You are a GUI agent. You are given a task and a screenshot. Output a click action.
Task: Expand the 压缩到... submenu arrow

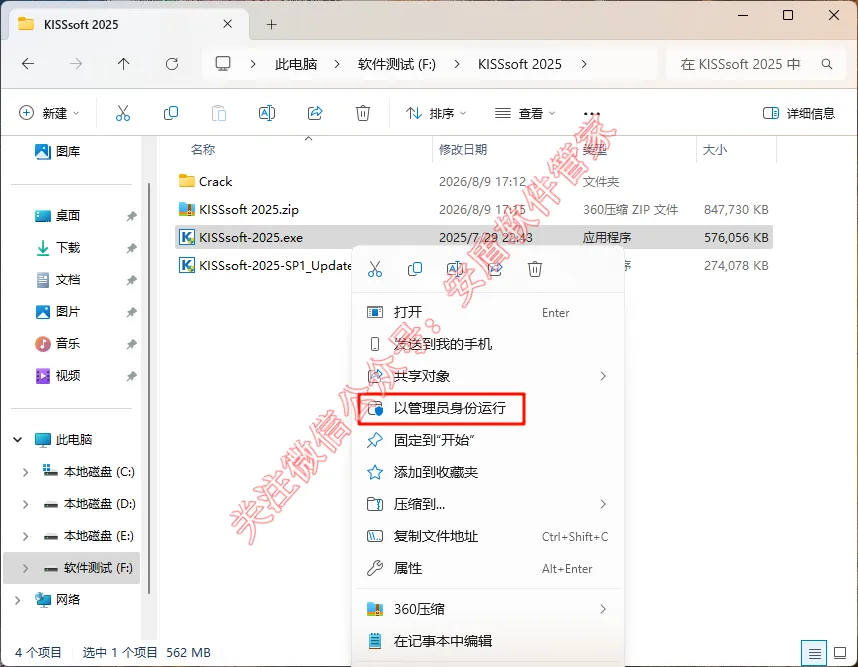point(602,504)
